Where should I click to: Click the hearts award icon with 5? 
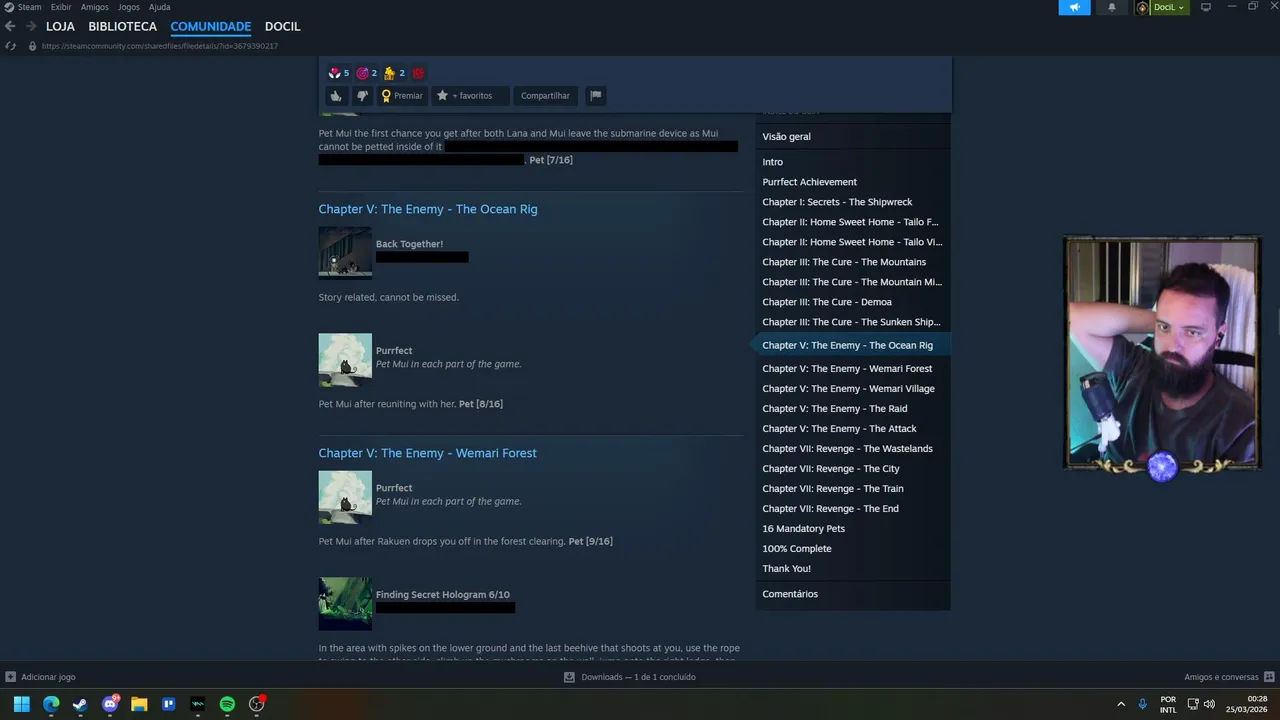pyautogui.click(x=335, y=73)
